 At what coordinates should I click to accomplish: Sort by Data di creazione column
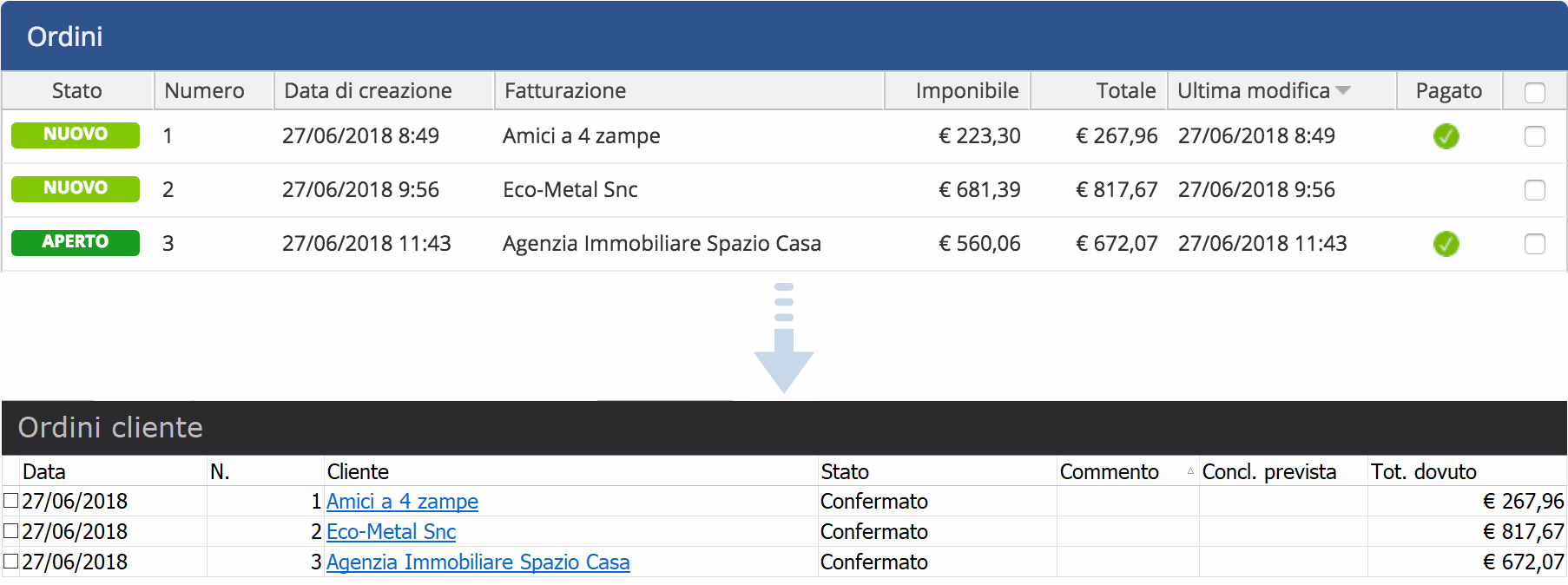[x=368, y=91]
